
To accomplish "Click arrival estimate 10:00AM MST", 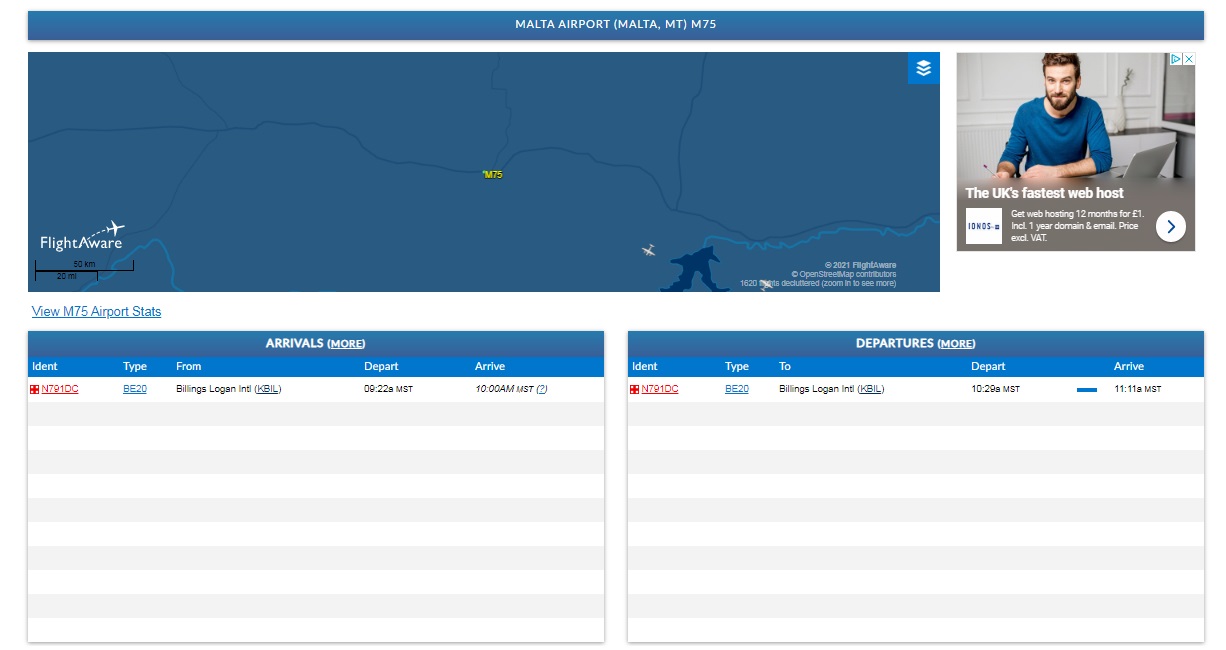I will click(x=504, y=389).
